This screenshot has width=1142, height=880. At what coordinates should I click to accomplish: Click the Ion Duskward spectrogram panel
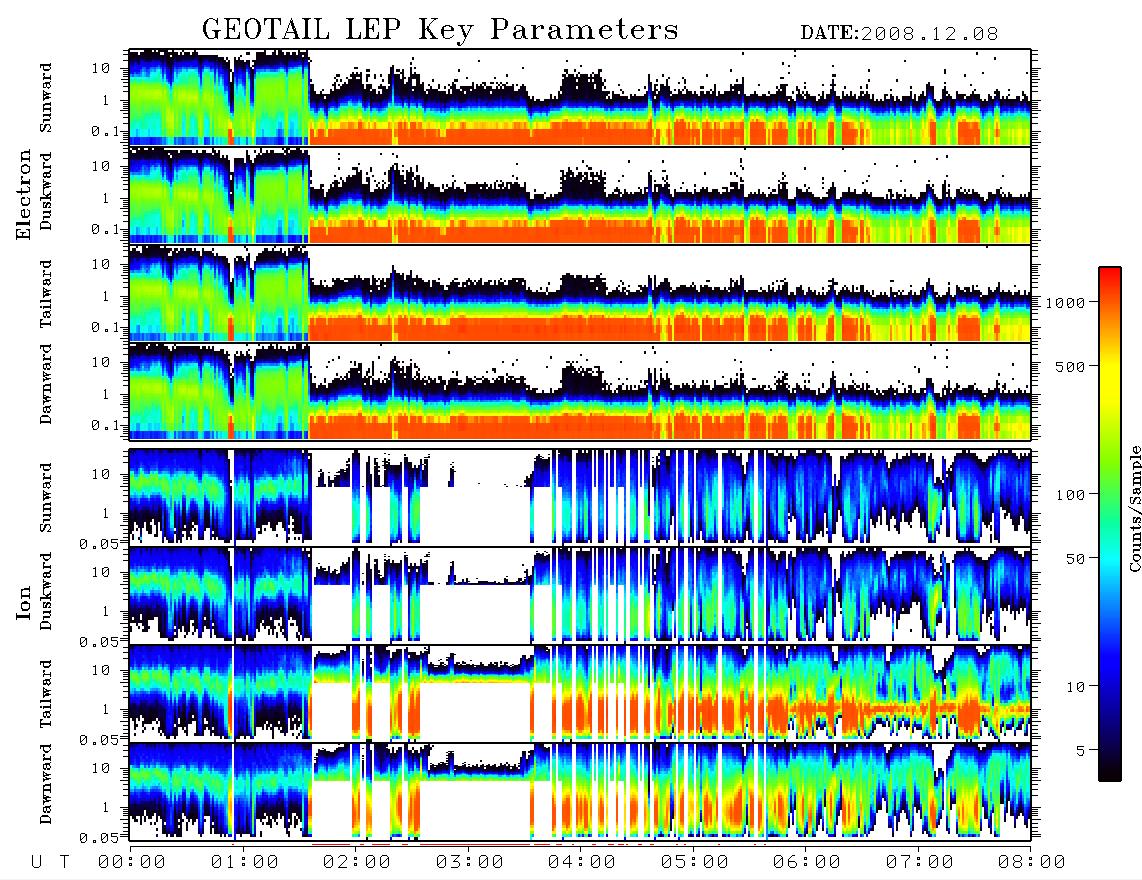pos(580,595)
